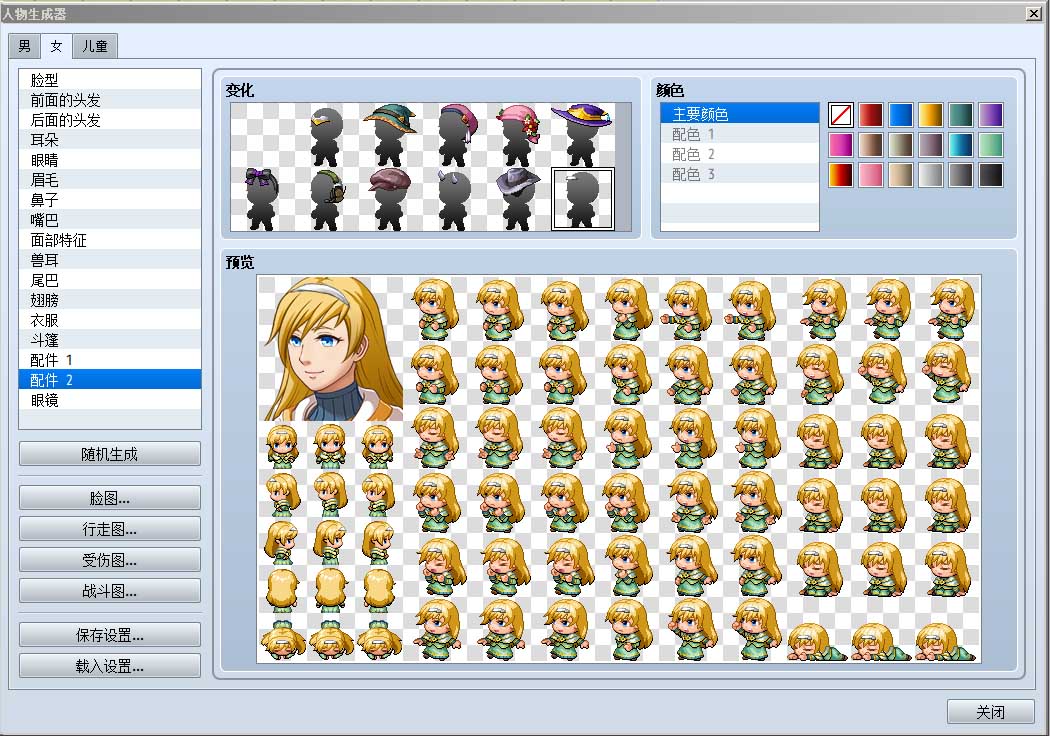Choose 眼镜 in the parts list
1050x736 pixels.
point(110,400)
